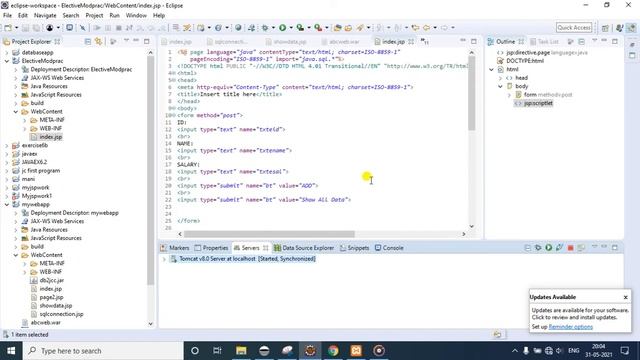This screenshot has height=360, width=640.
Task: Click the Debug bug icon in toolbar
Action: pyautogui.click(x=265, y=28)
